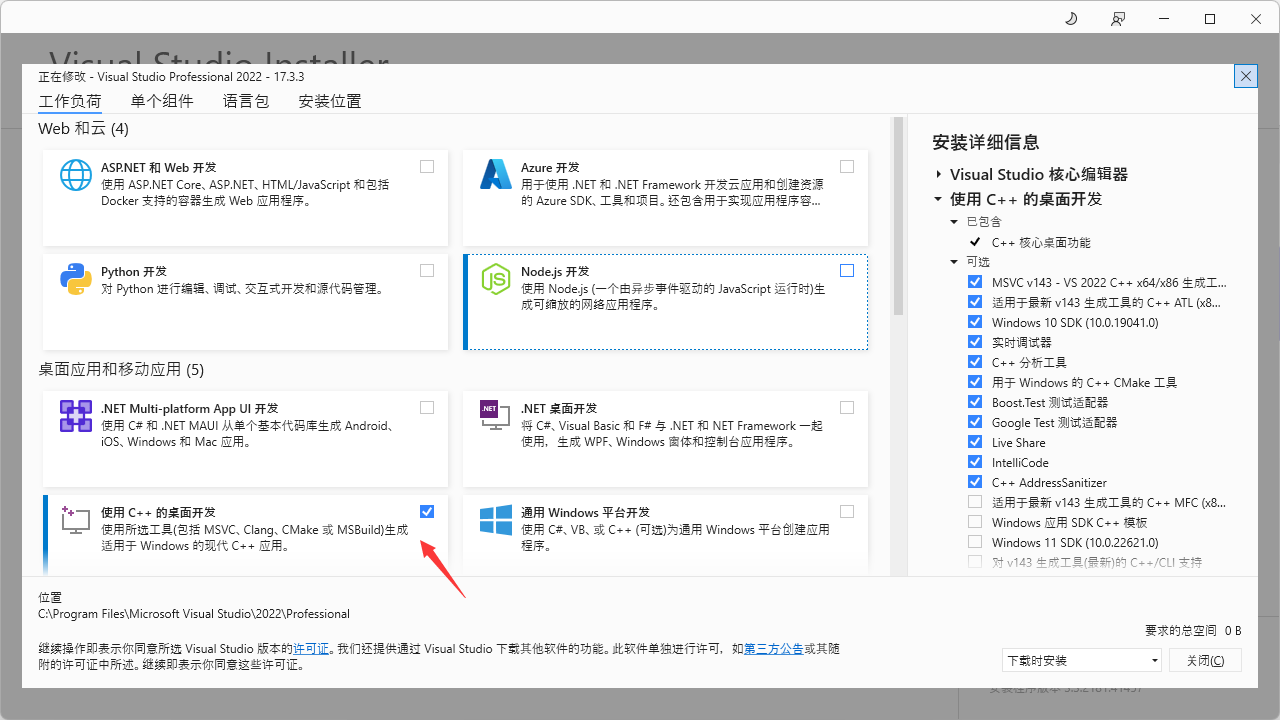Click the Universal Windows Platform logo icon

(496, 520)
